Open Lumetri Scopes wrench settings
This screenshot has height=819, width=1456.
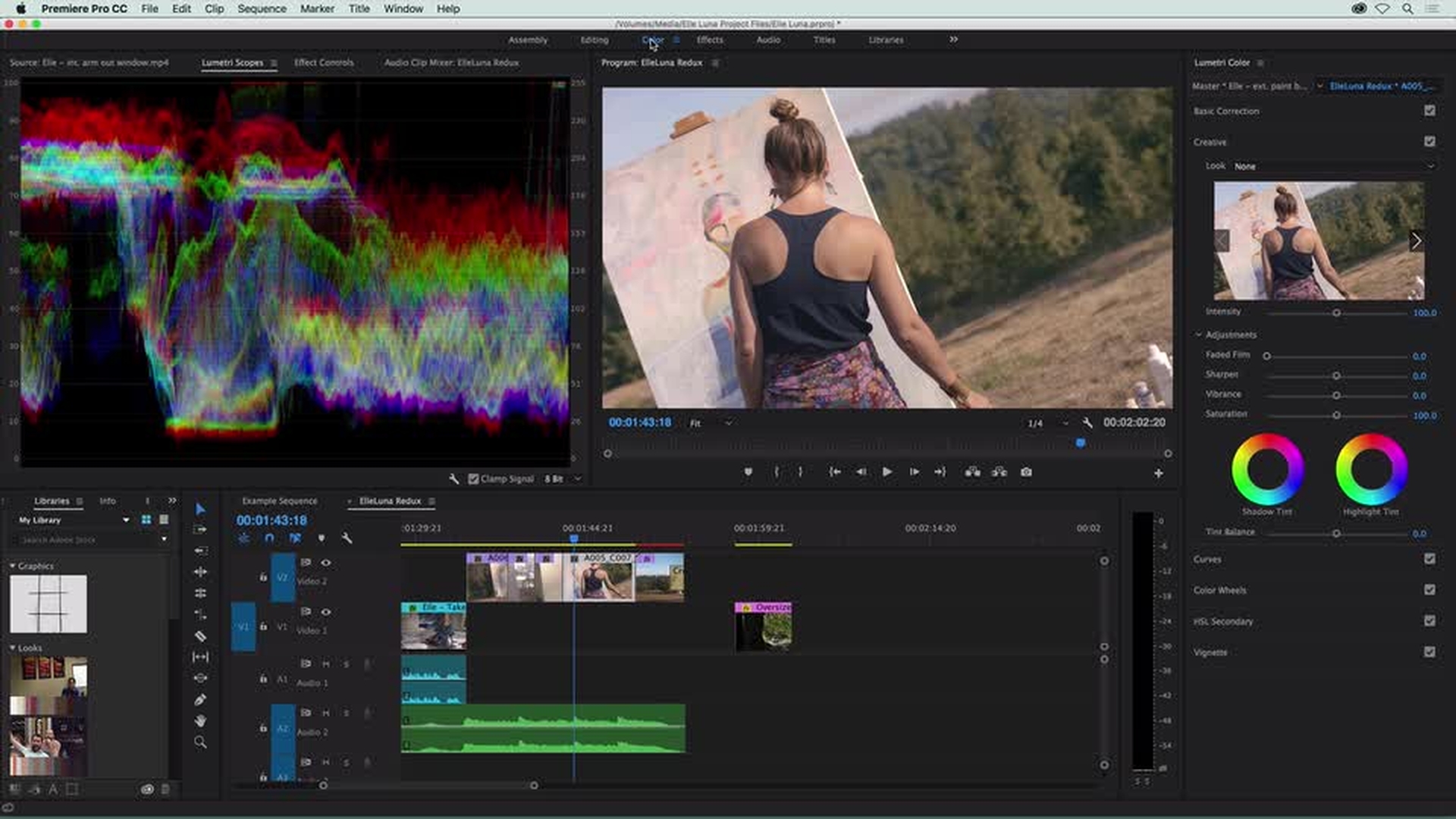[453, 479]
